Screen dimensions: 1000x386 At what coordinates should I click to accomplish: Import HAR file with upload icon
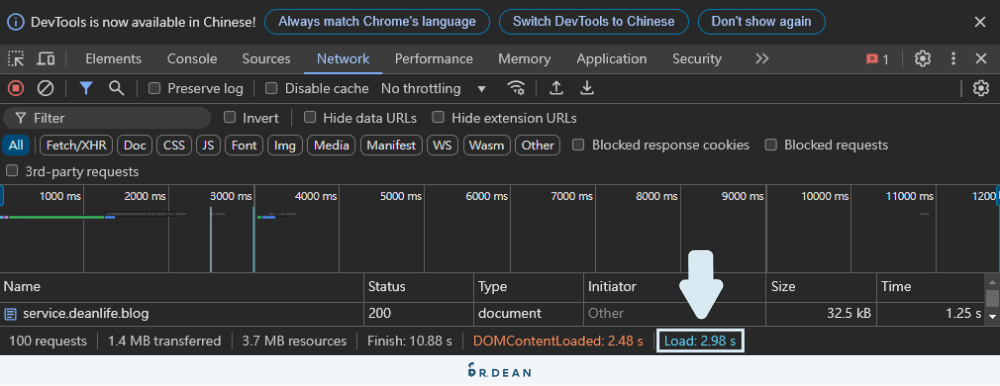[x=556, y=88]
